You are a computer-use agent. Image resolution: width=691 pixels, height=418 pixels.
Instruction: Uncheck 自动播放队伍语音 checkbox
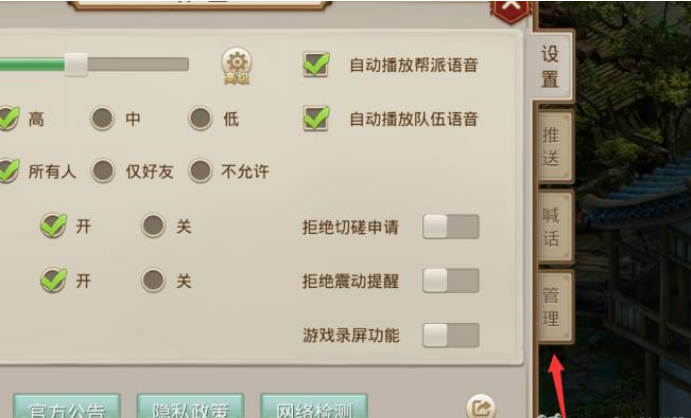[316, 118]
